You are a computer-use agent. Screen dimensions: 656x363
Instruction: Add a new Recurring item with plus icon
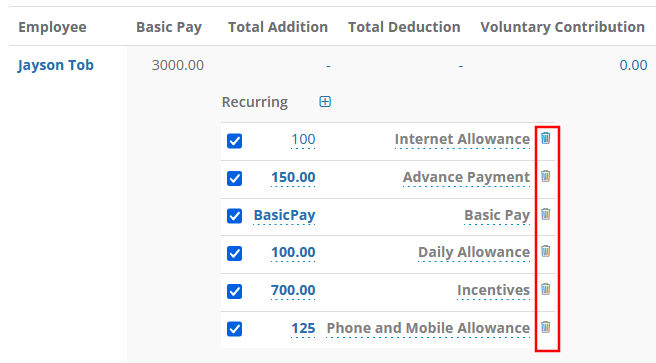point(325,102)
